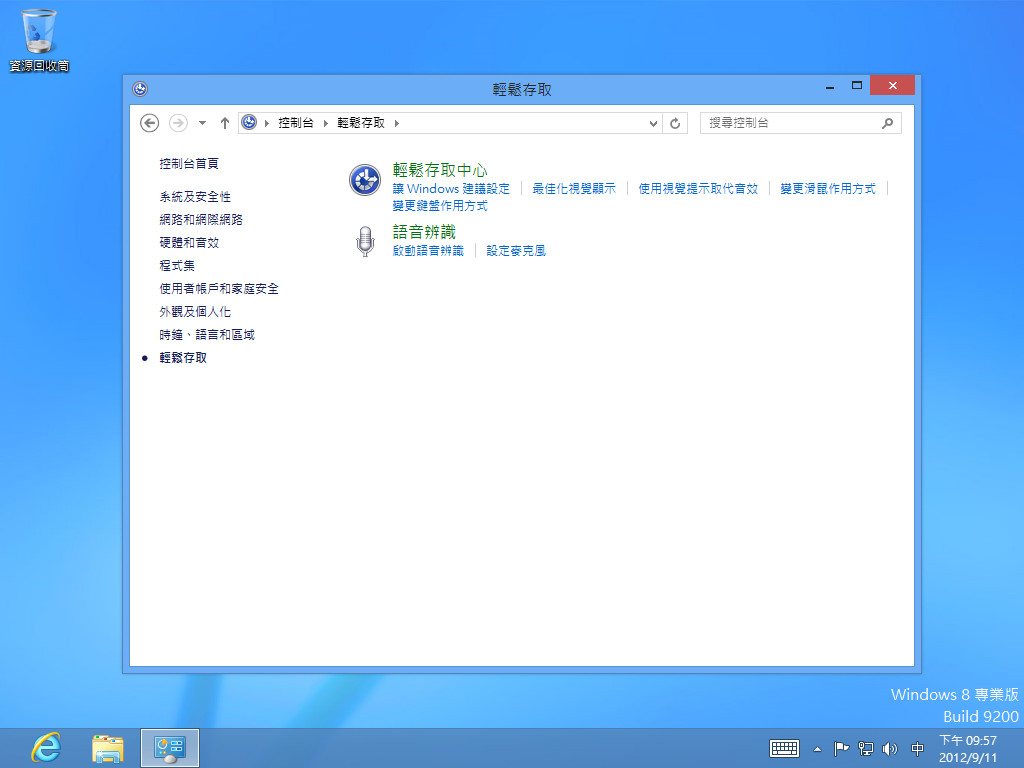Open the touch keyboard from taskbar

coord(784,748)
